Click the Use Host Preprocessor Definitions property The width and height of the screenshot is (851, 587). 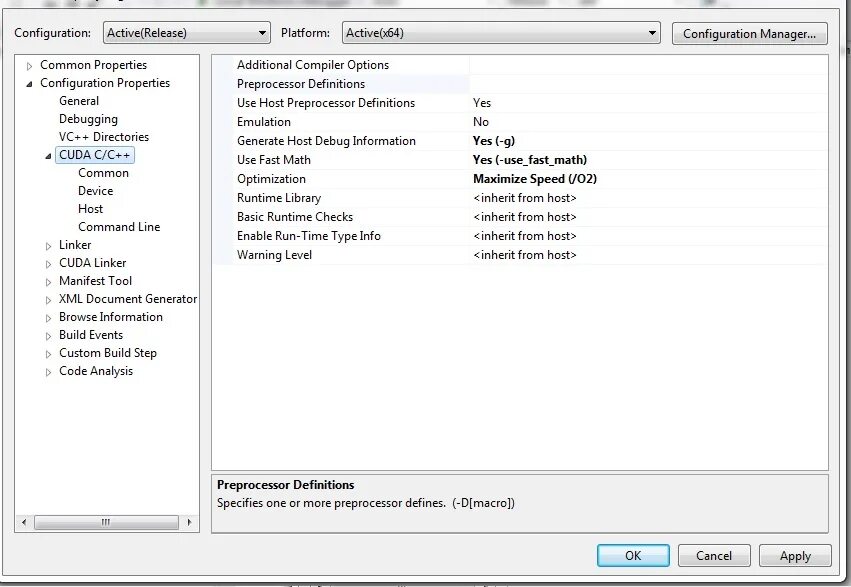coord(326,103)
